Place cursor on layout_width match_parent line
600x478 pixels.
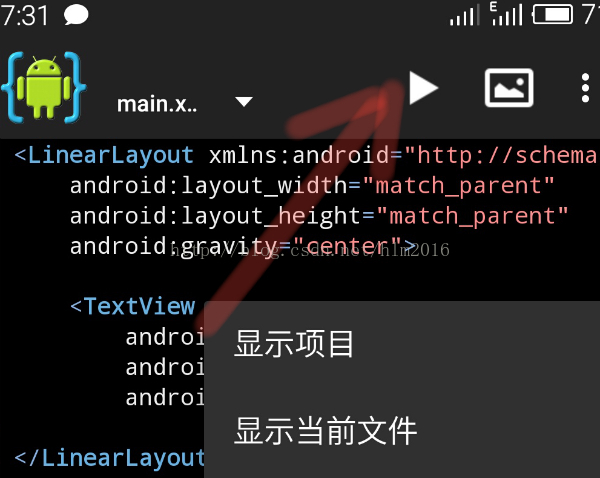[312, 186]
